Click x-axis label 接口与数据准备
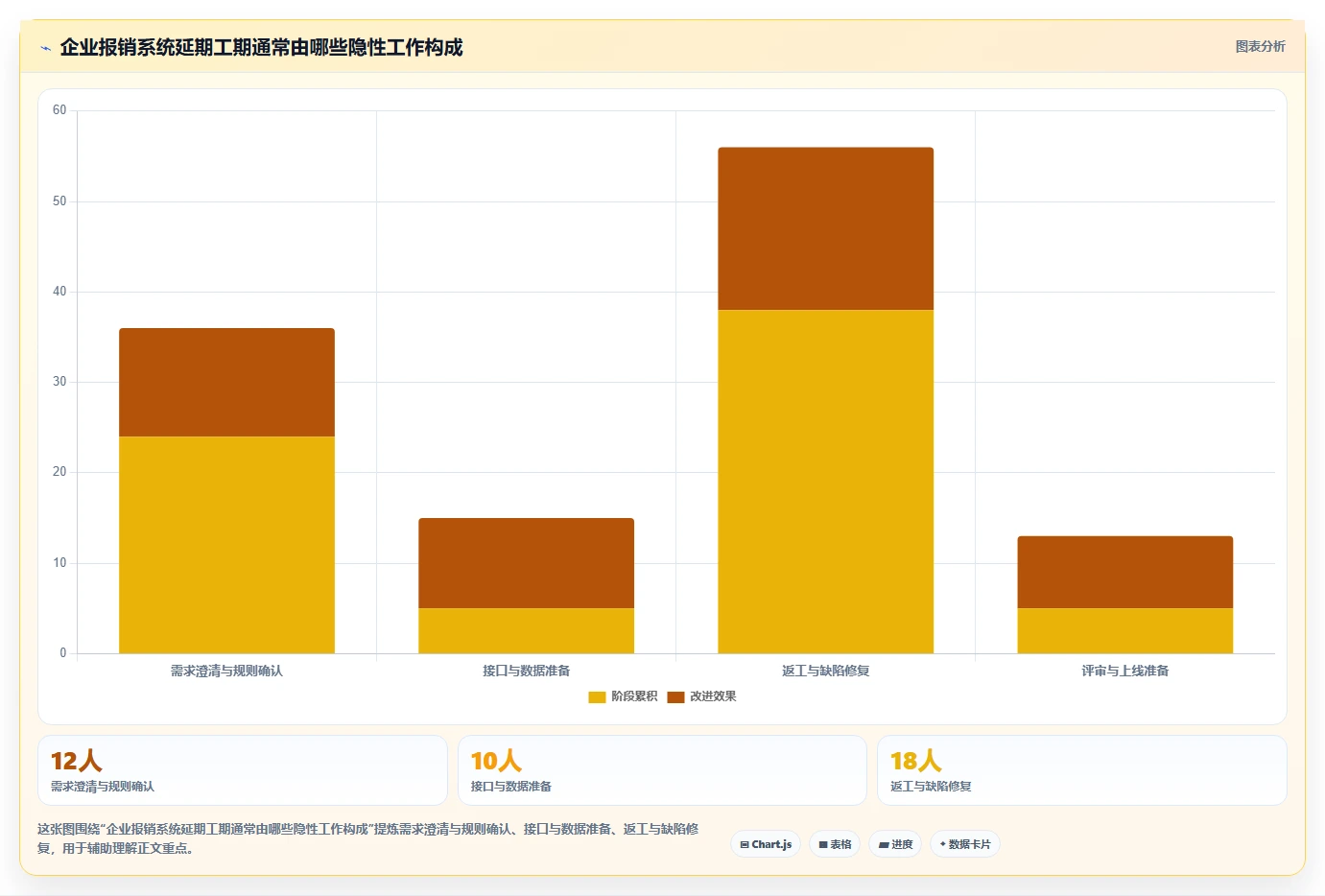The image size is (1325, 896). click(526, 671)
